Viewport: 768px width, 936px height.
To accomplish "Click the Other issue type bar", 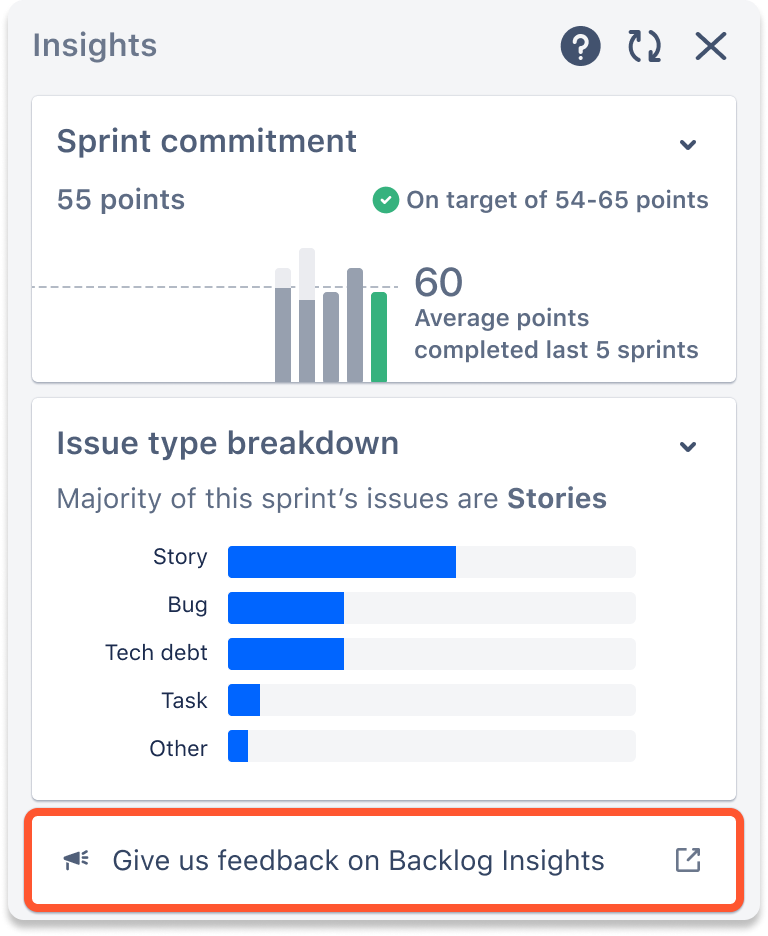I will pos(431,746).
